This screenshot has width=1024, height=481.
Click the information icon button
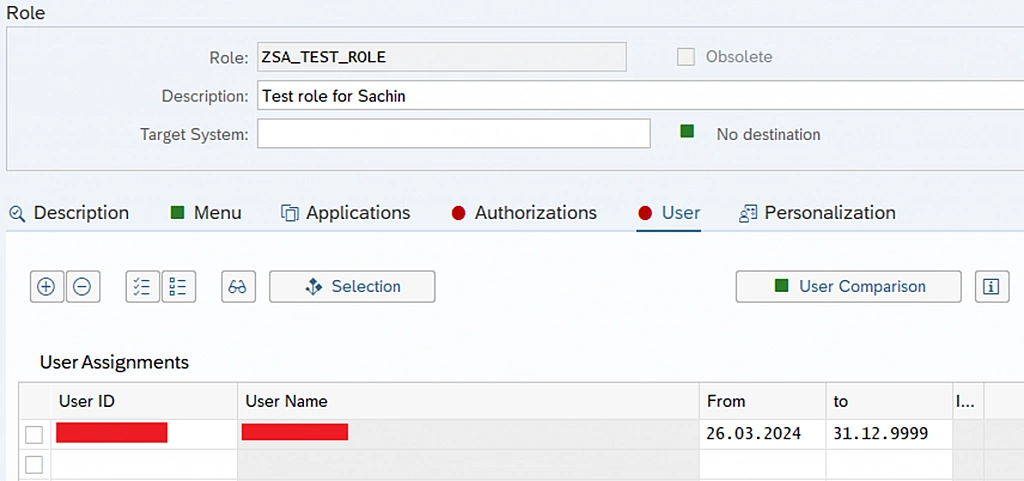(992, 287)
